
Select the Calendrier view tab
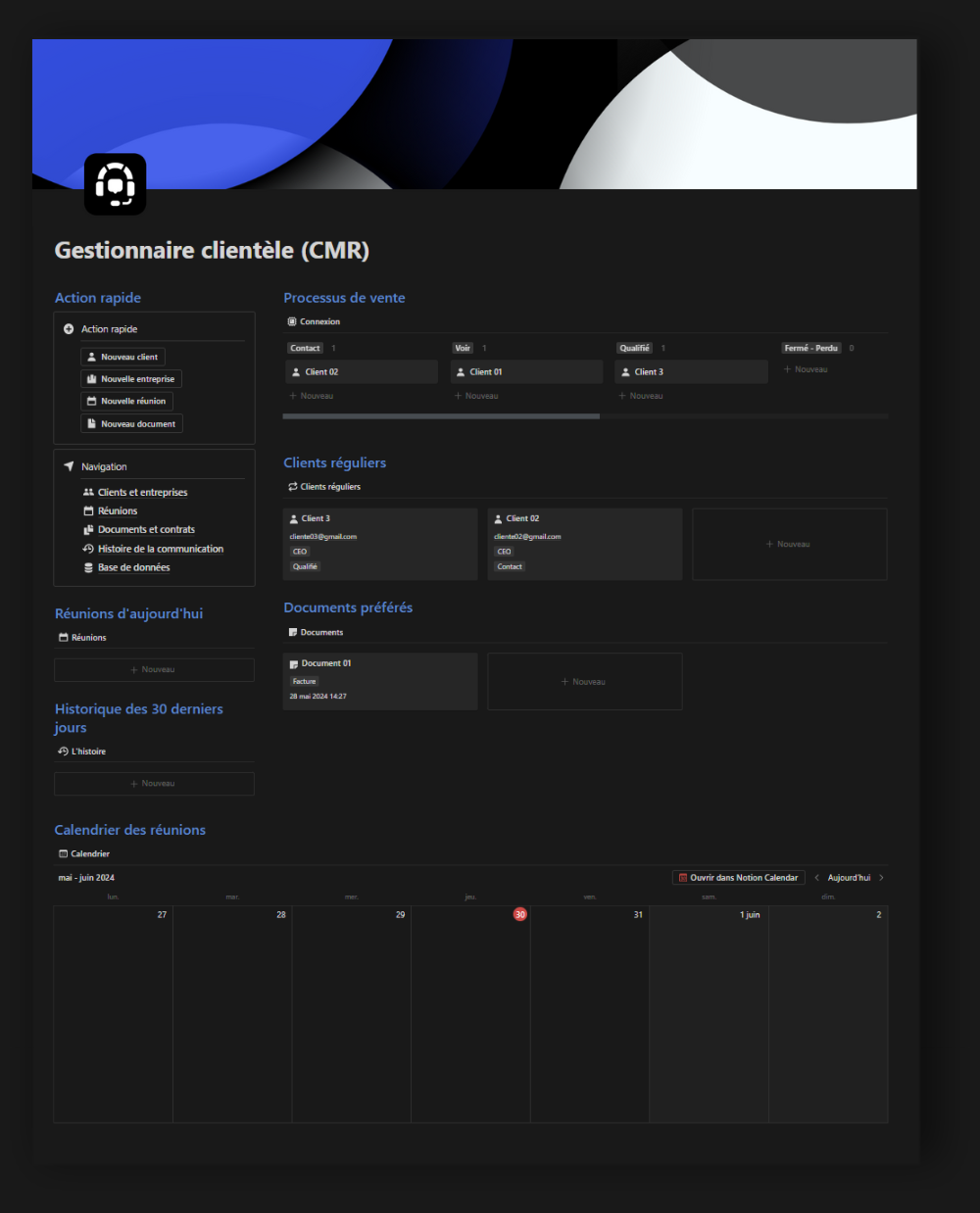point(84,853)
